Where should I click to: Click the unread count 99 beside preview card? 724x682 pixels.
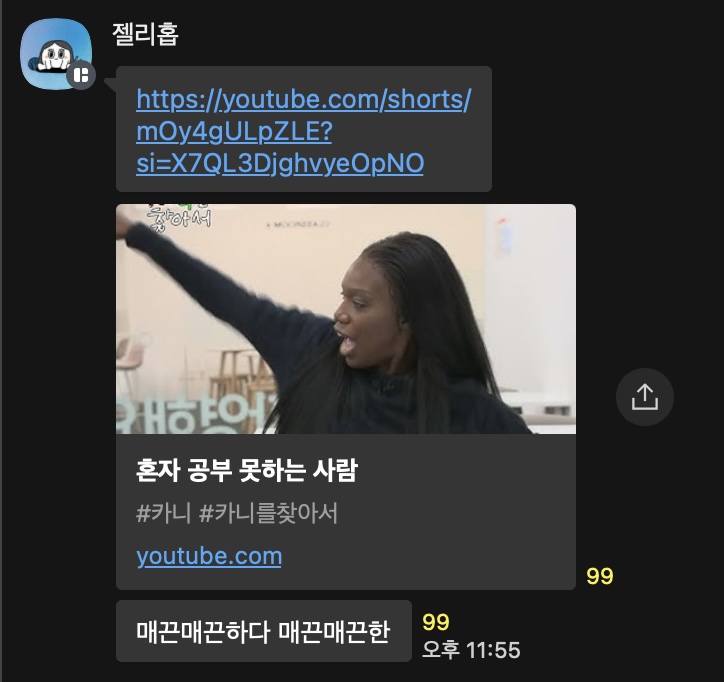click(x=600, y=576)
